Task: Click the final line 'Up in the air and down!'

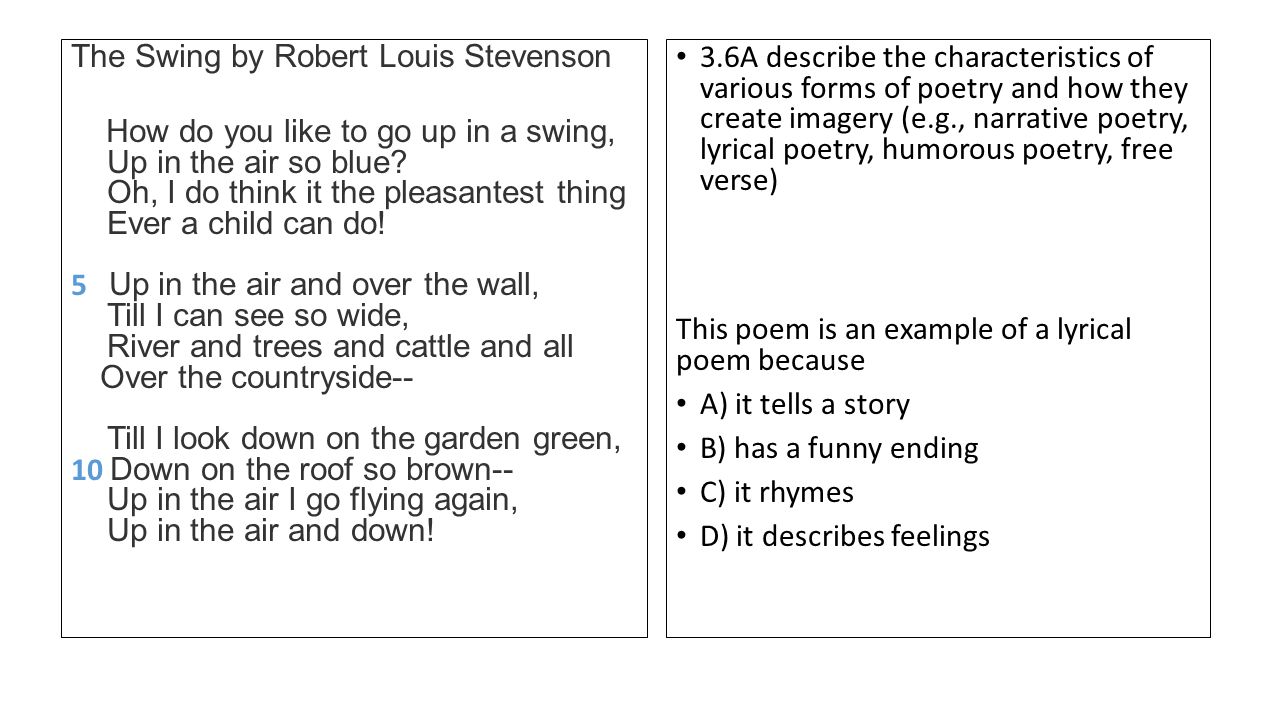Action: click(271, 530)
